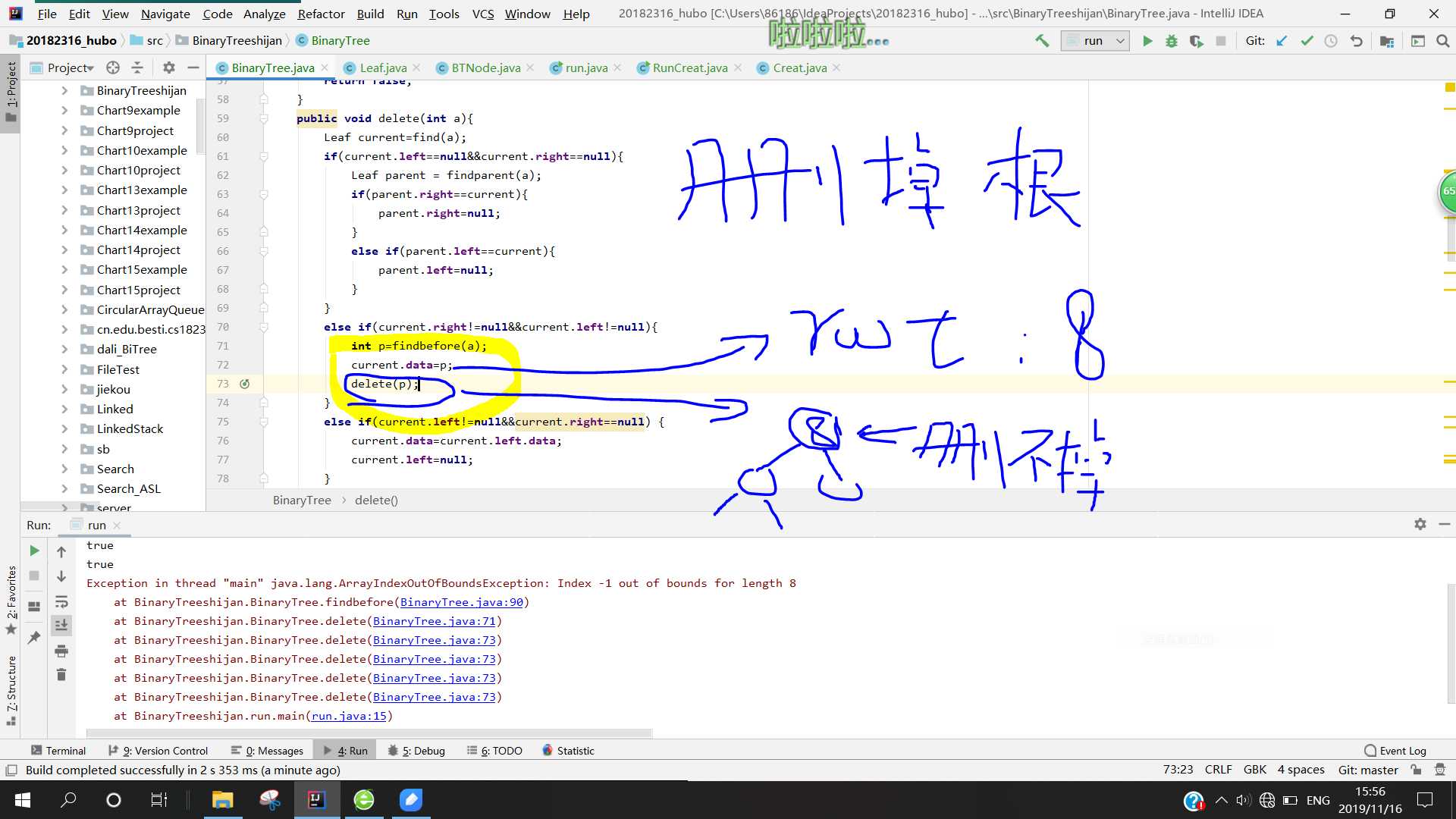Click locate-in-project target icon
The image size is (1456, 819).
click(x=113, y=67)
